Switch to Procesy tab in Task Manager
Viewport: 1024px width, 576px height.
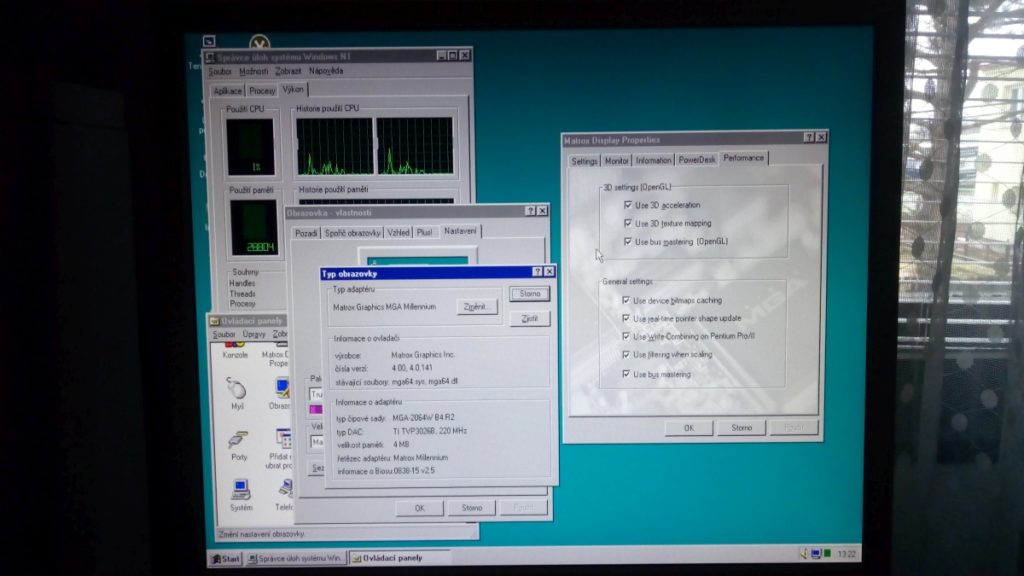point(262,91)
